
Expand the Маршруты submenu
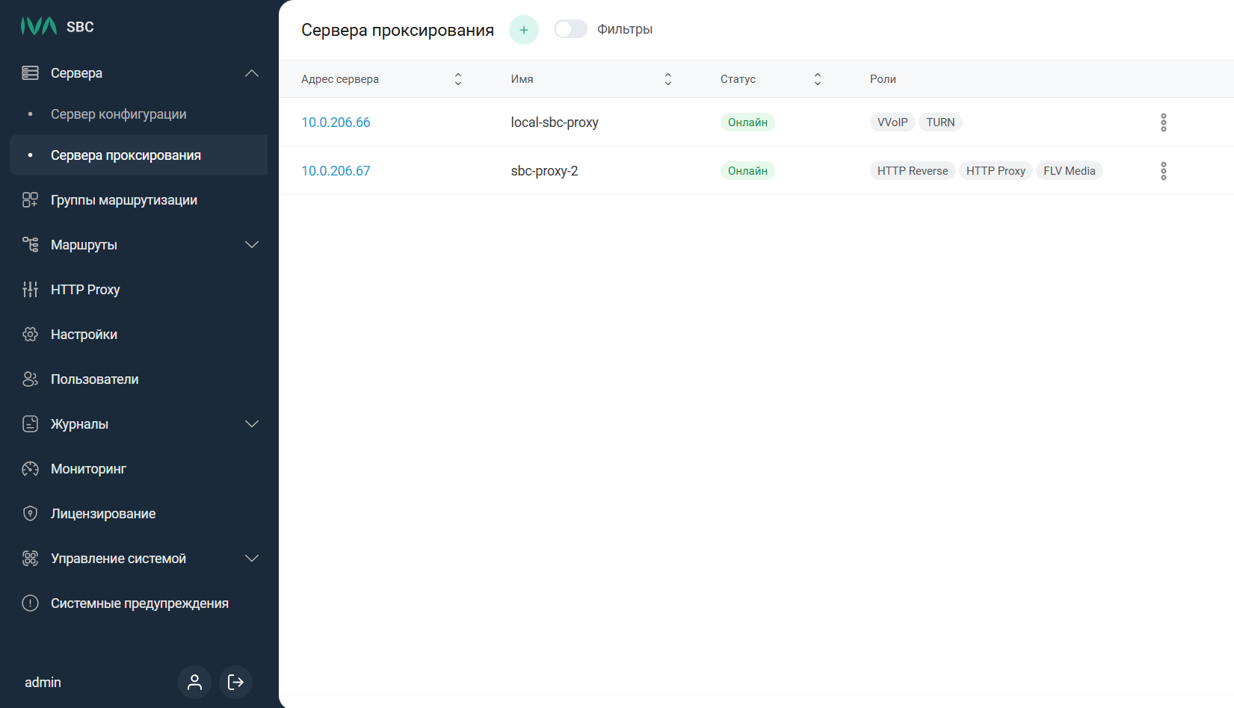(x=251, y=245)
